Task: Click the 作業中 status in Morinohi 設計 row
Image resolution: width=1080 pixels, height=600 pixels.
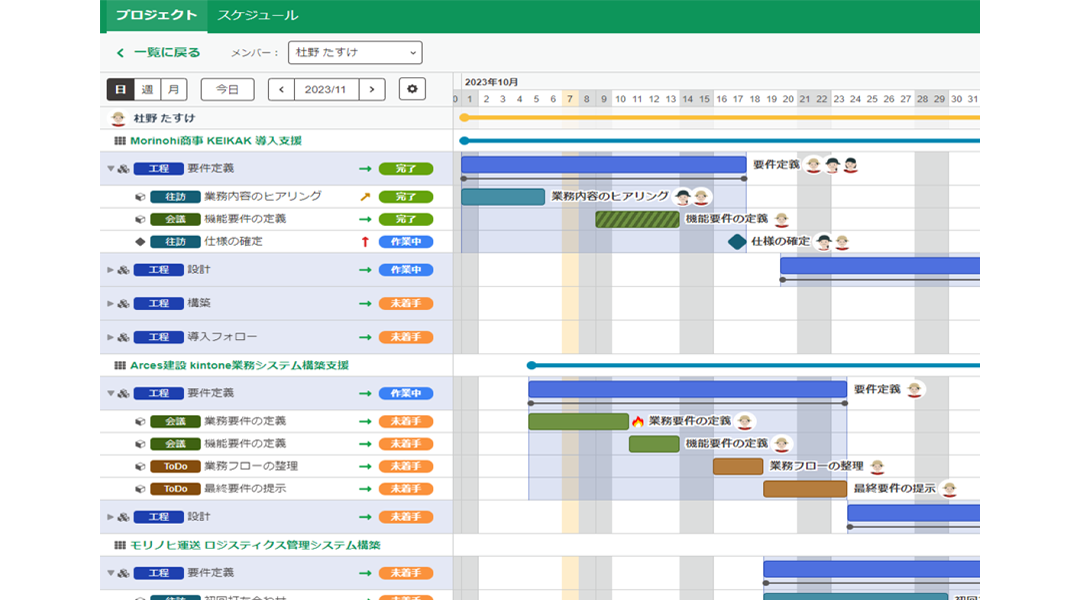Action: (406, 270)
